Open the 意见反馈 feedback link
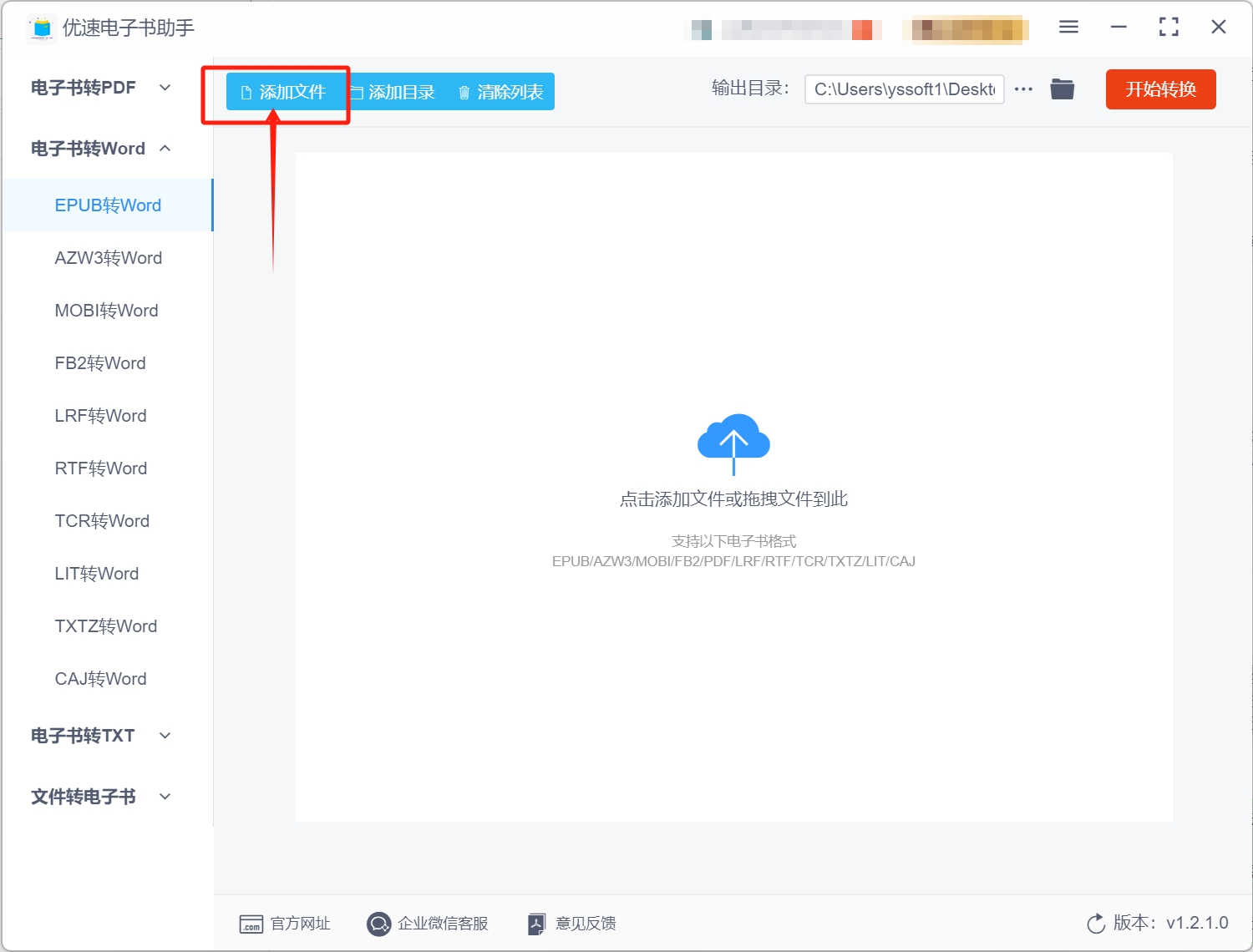The height and width of the screenshot is (952, 1253). [x=572, y=924]
